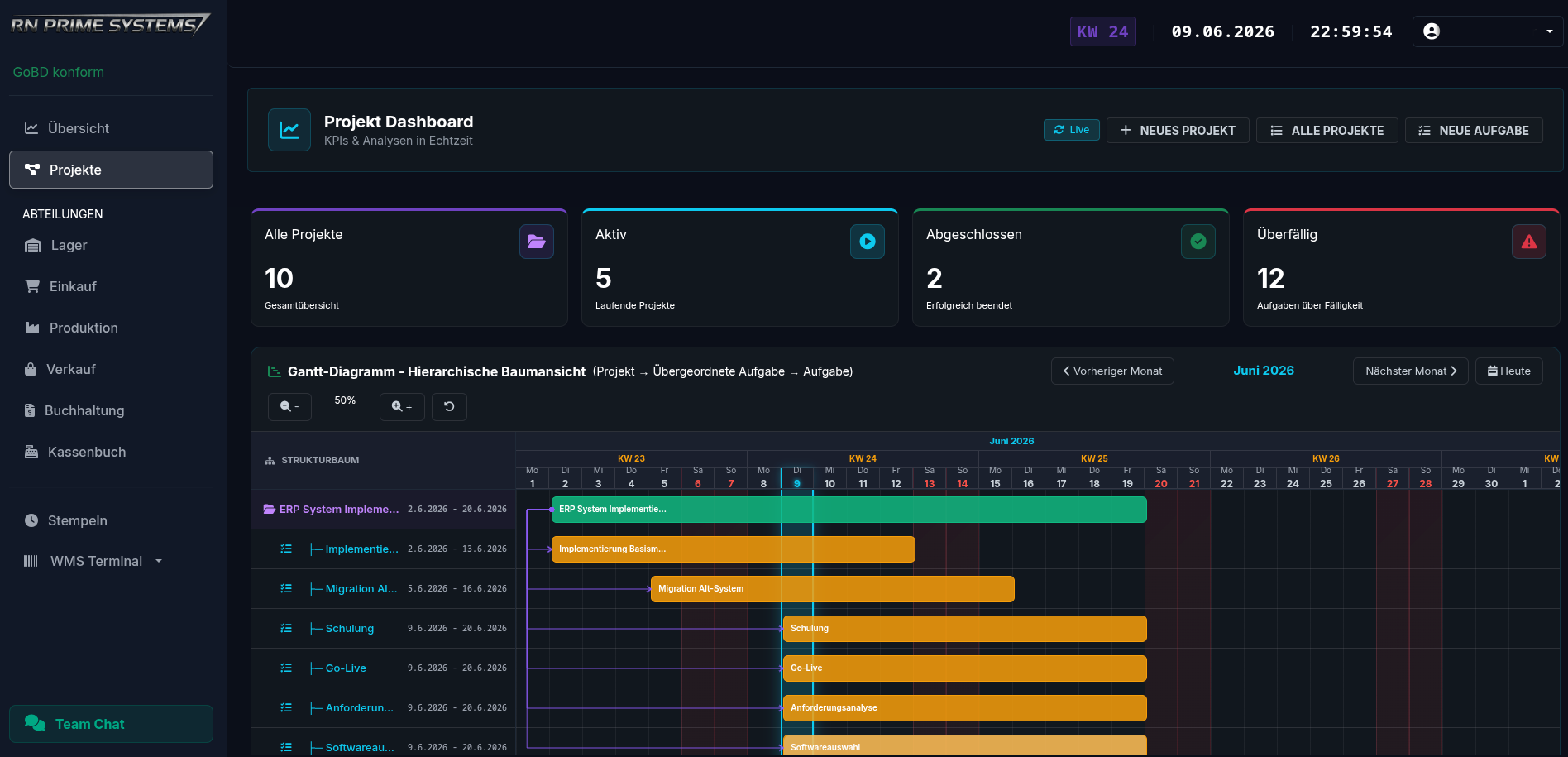Click the GoBD konform label
Image resolution: width=1568 pixels, height=757 pixels.
59,72
